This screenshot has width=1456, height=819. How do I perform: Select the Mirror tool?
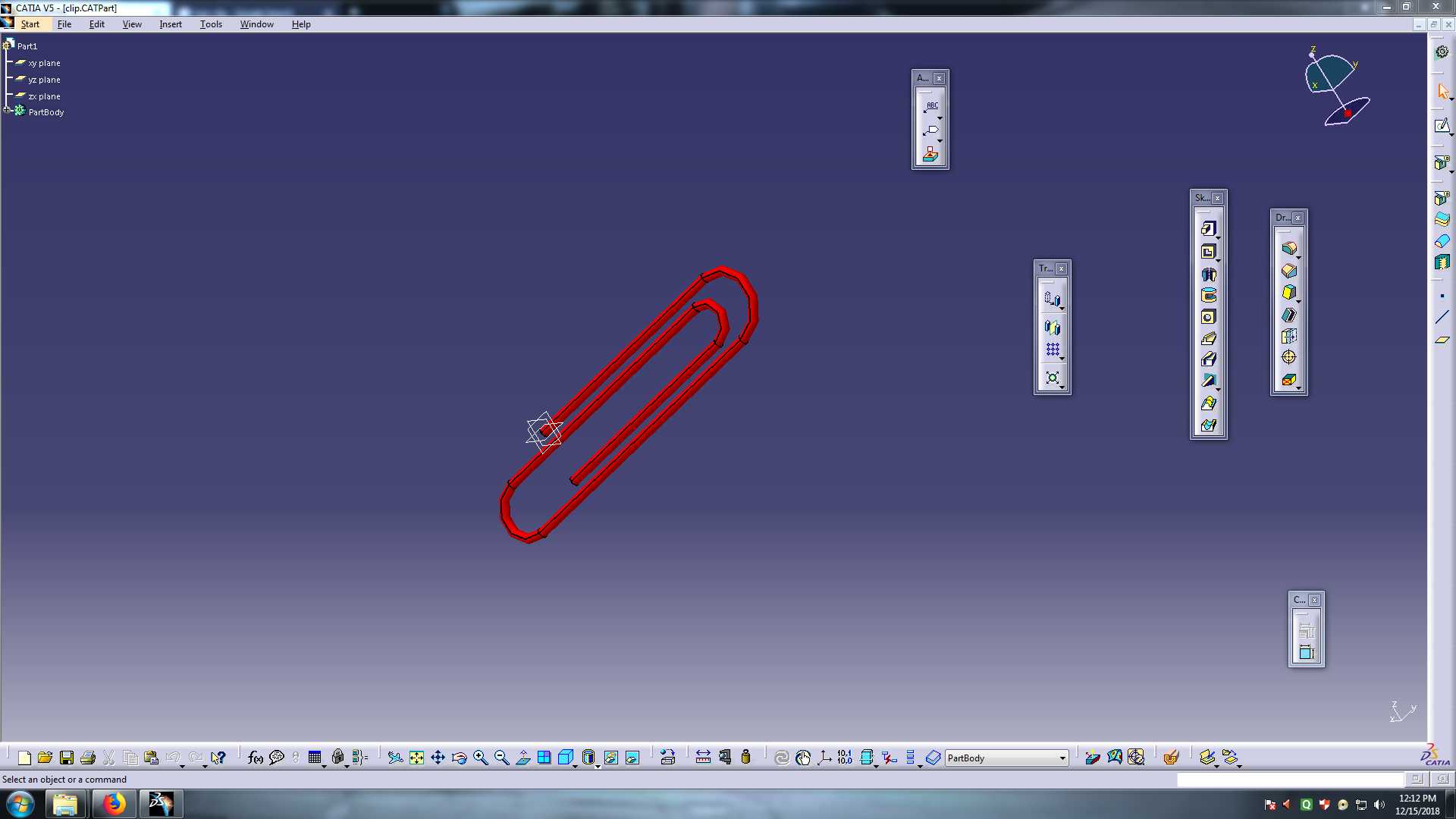[1052, 328]
